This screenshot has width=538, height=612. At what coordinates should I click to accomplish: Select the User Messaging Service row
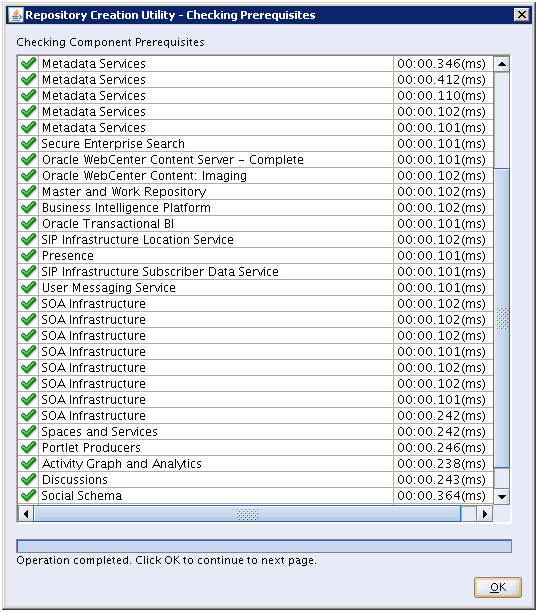click(256, 288)
